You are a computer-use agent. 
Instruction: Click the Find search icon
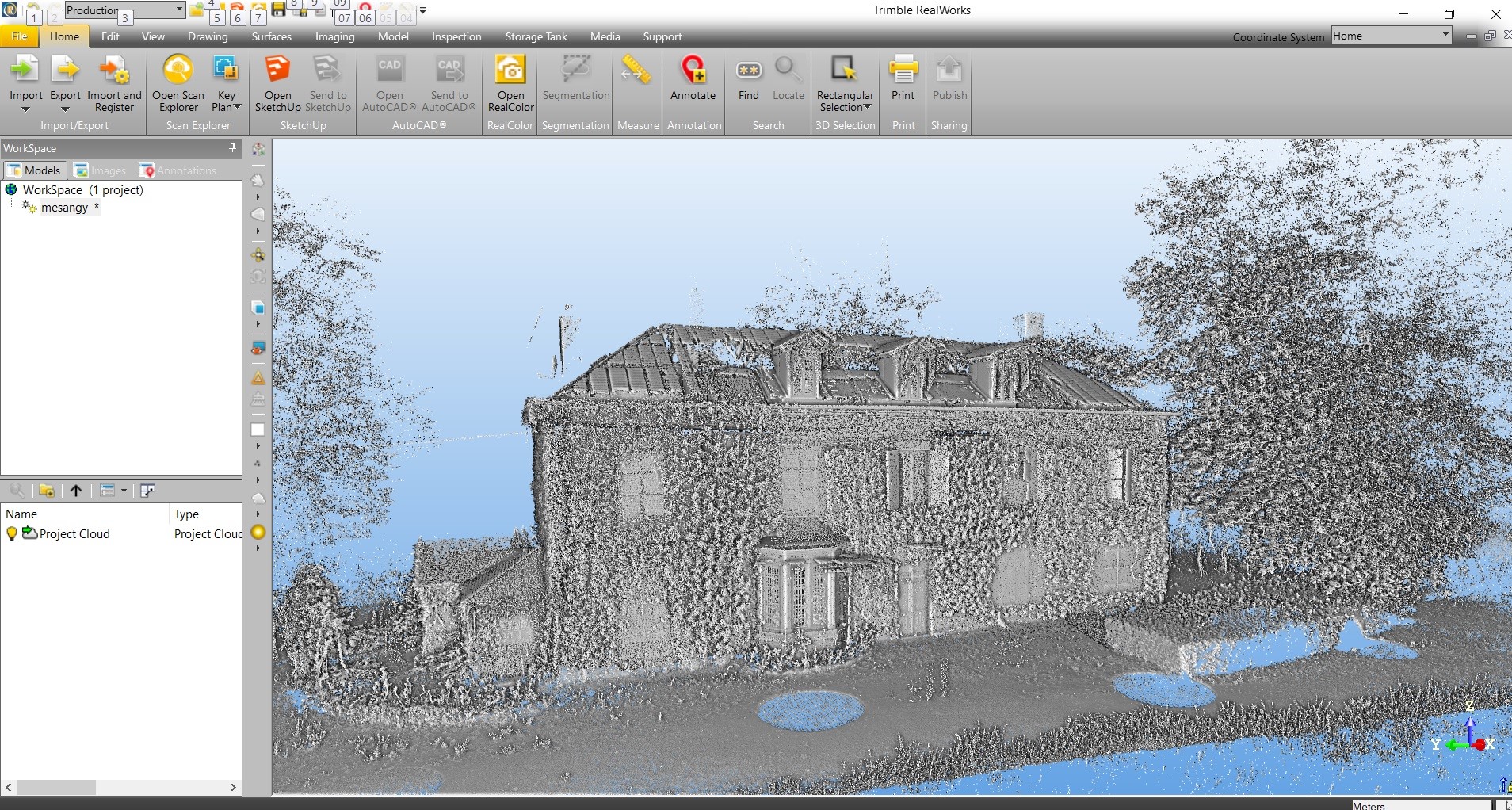click(748, 72)
